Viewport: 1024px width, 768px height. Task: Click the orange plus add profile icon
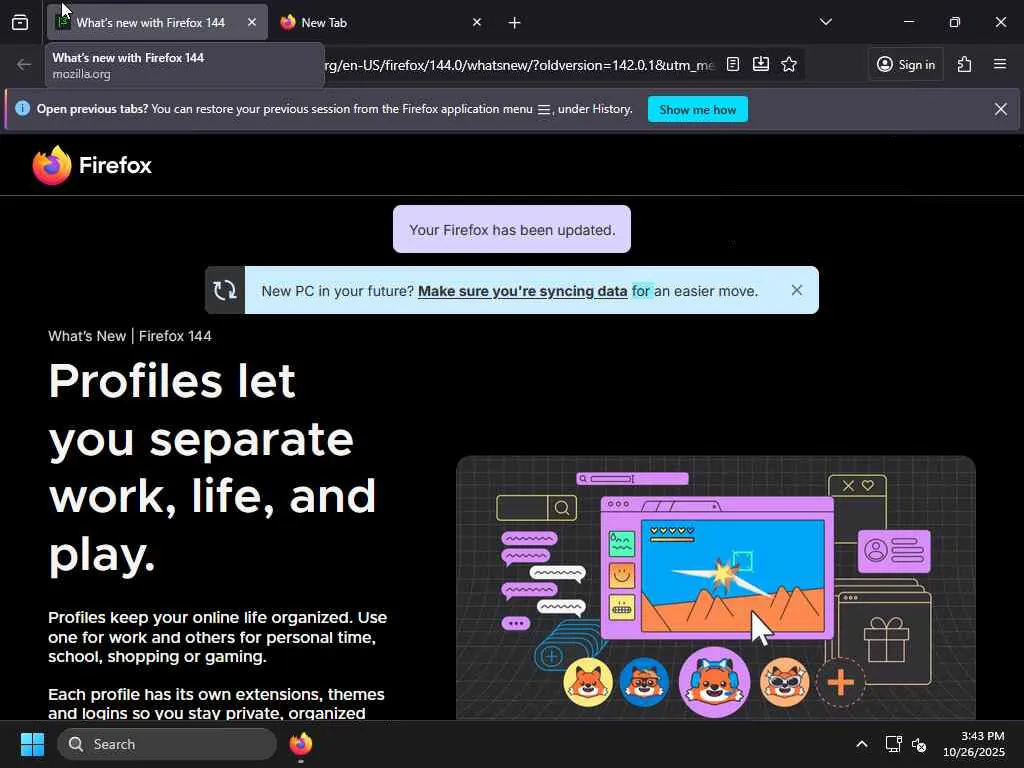pos(840,682)
